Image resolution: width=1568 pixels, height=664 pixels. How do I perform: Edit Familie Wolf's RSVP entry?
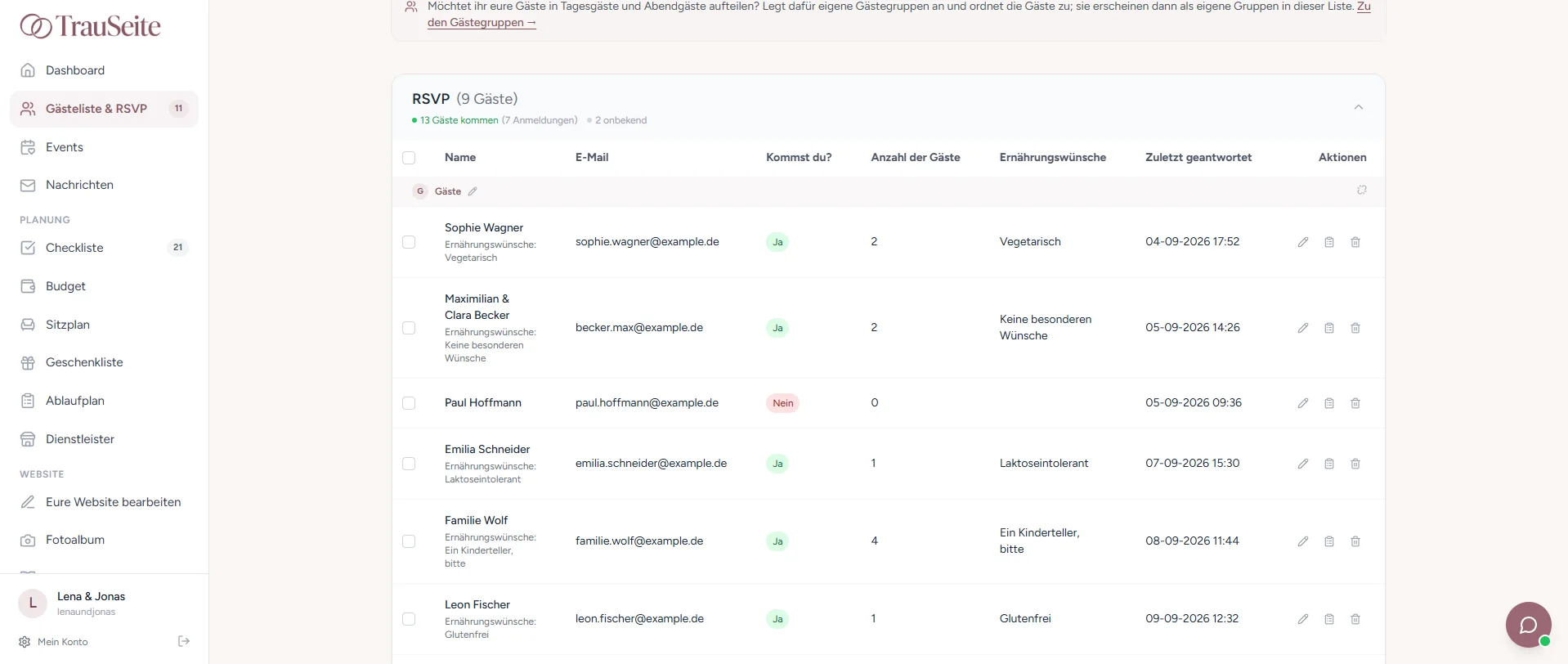pos(1303,541)
